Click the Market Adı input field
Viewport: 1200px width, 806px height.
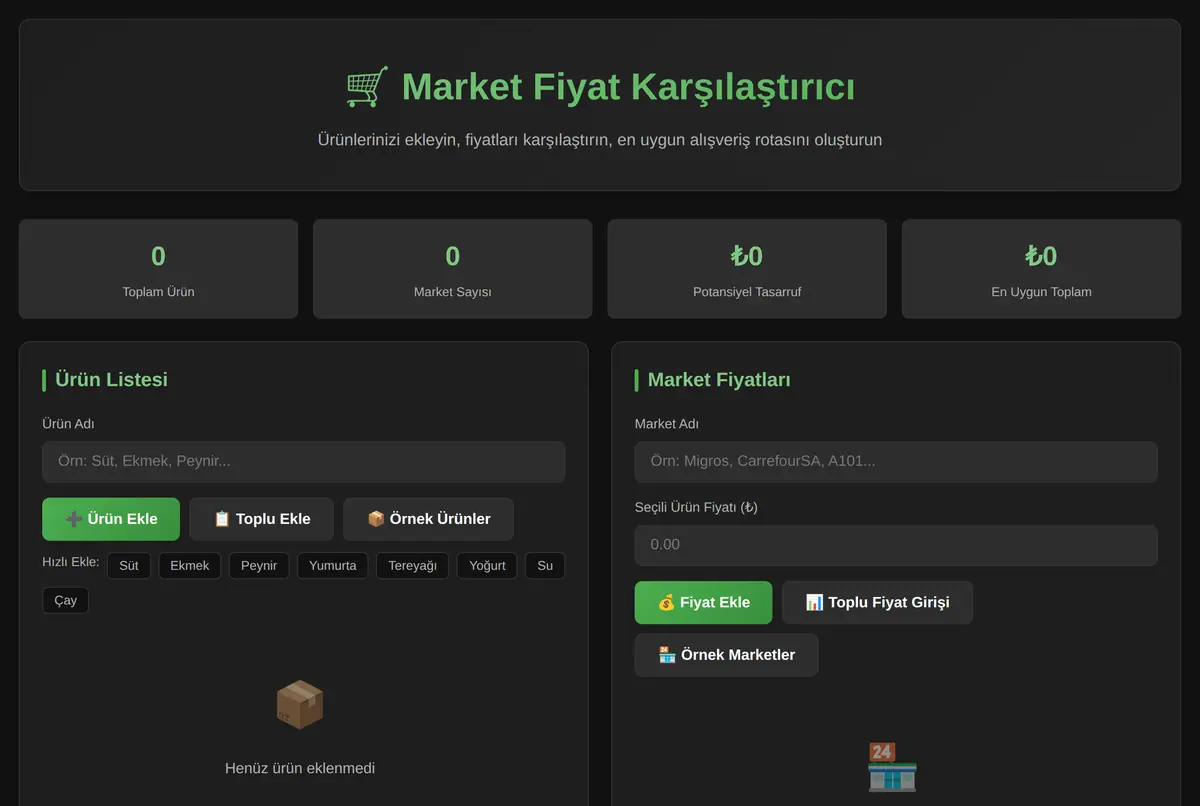coord(896,462)
